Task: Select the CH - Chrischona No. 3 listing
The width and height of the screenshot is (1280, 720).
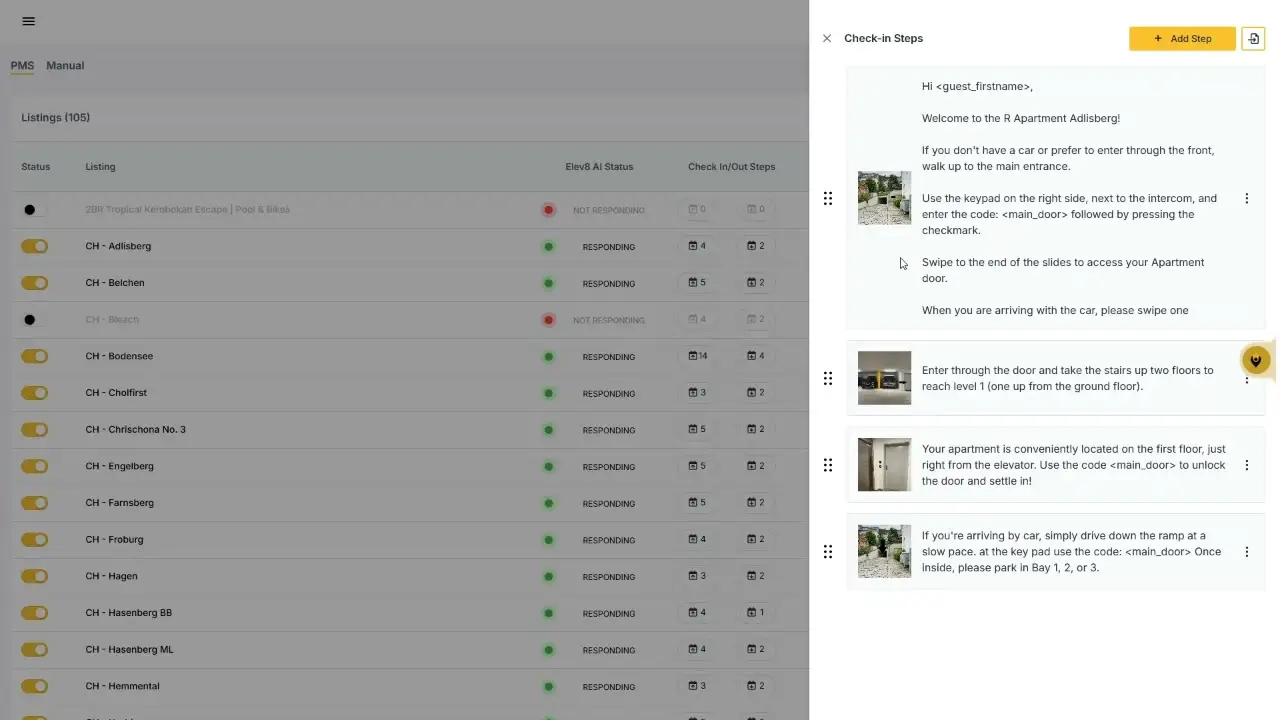Action: (x=136, y=430)
